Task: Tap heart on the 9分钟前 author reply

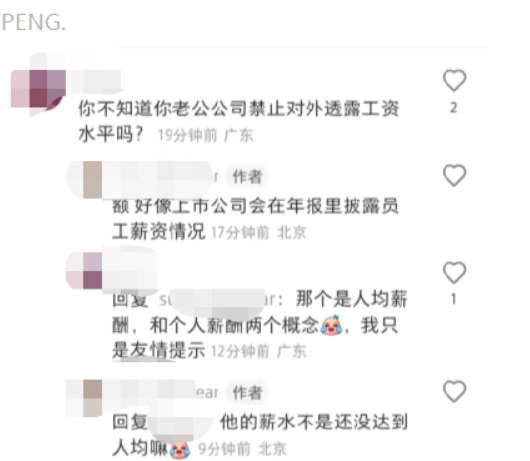Action: 454,391
